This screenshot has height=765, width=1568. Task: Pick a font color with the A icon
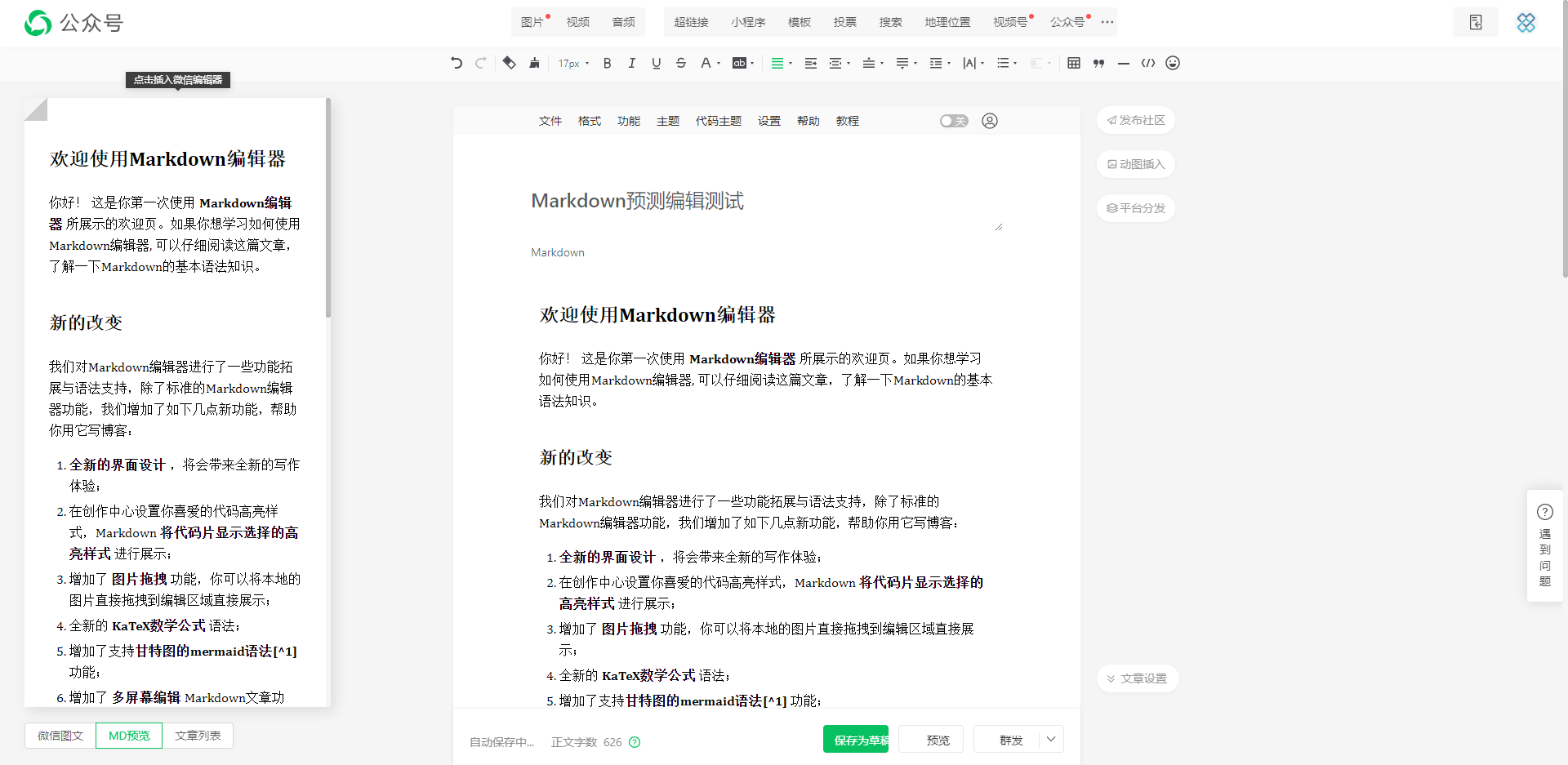coord(706,63)
